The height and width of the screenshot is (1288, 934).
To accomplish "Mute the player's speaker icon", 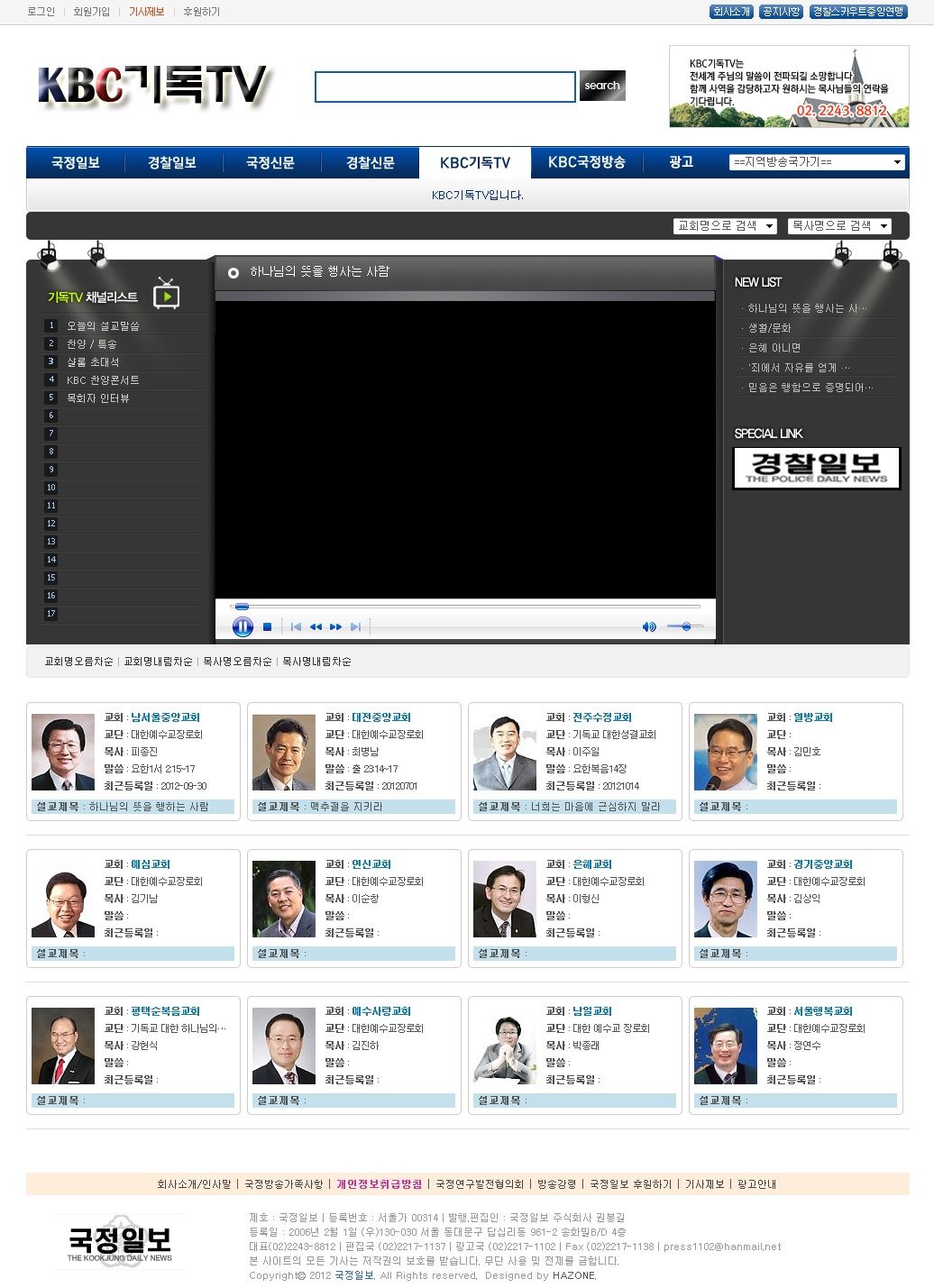I will 648,626.
